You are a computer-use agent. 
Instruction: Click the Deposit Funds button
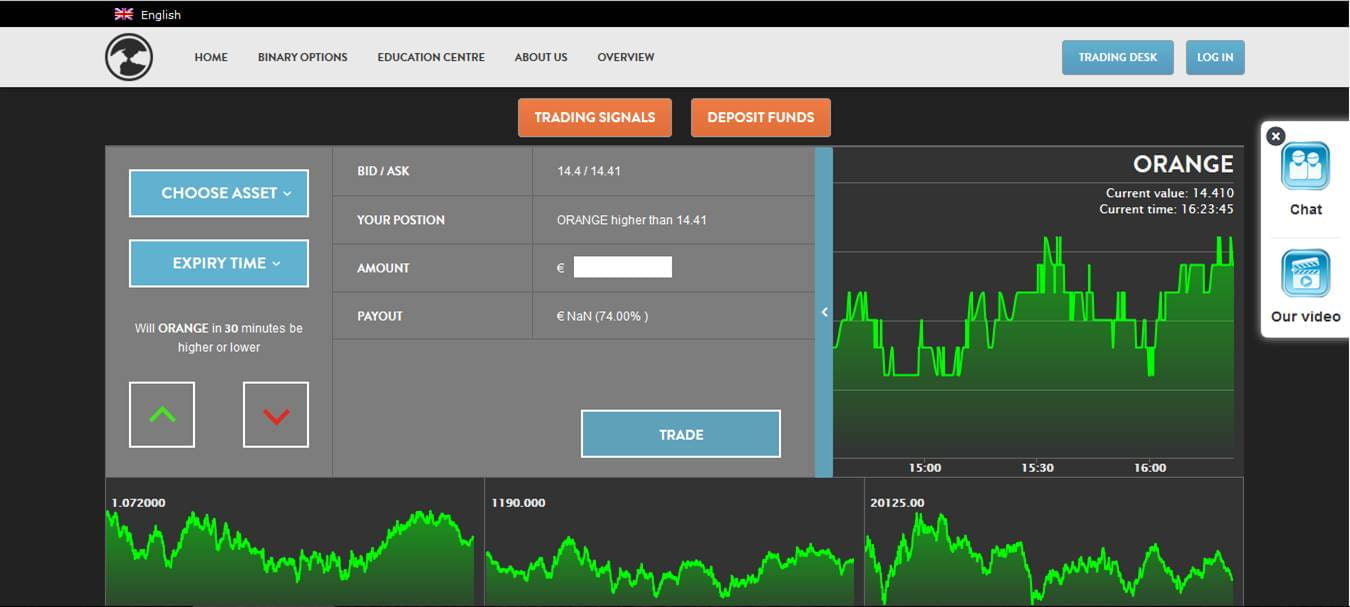click(x=761, y=117)
